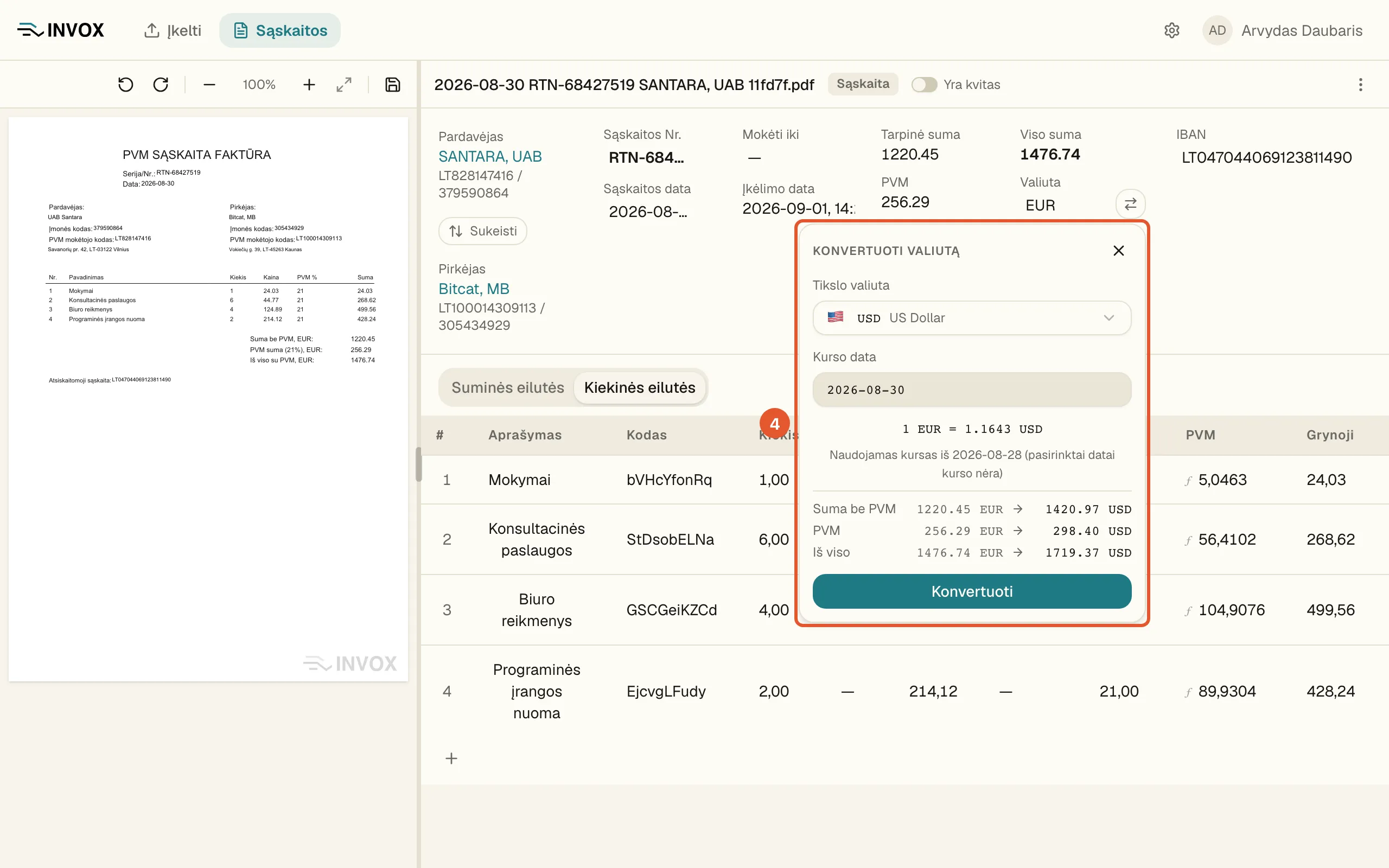Click the INVOX logo
This screenshot has width=1389, height=868.
[60, 30]
